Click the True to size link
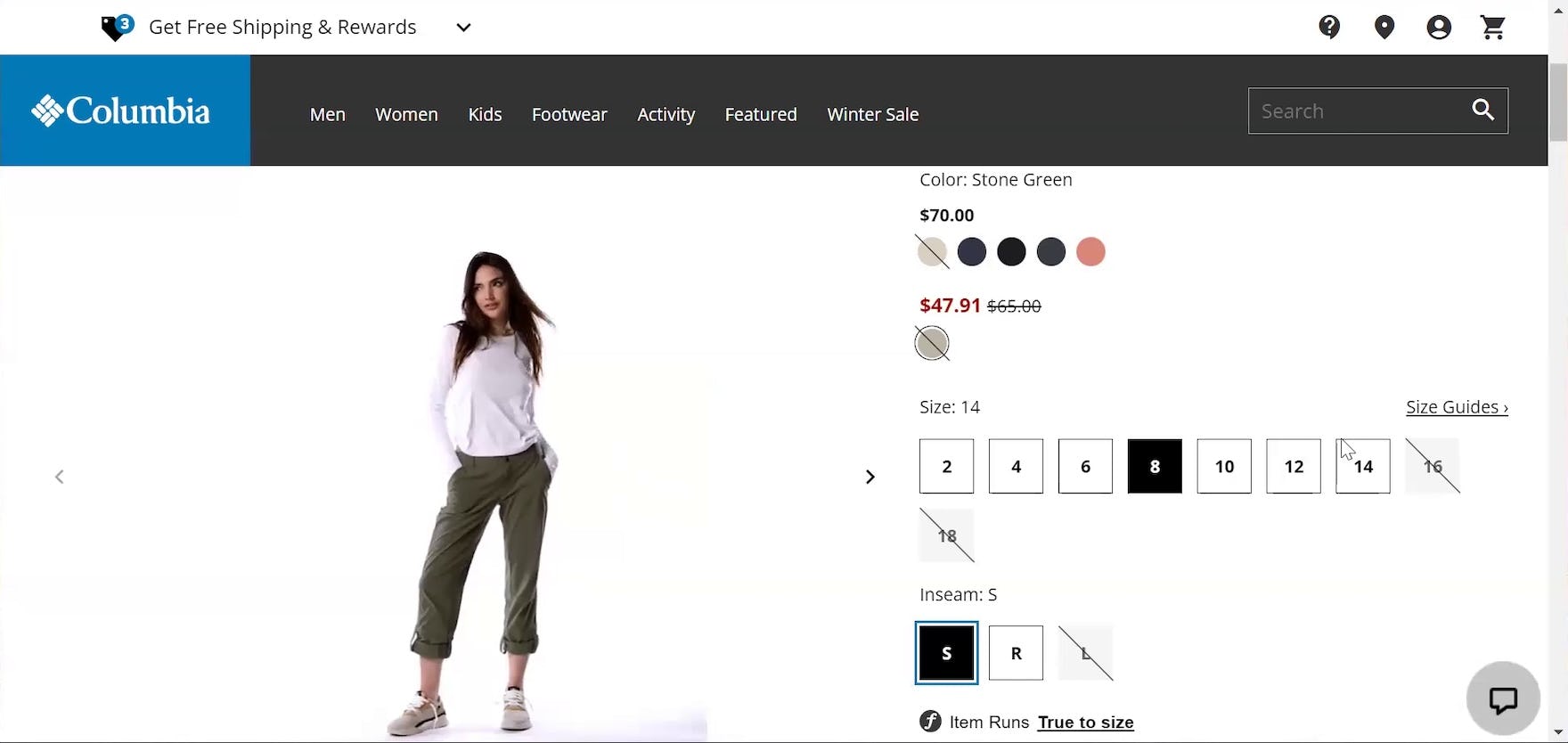 tap(1085, 723)
